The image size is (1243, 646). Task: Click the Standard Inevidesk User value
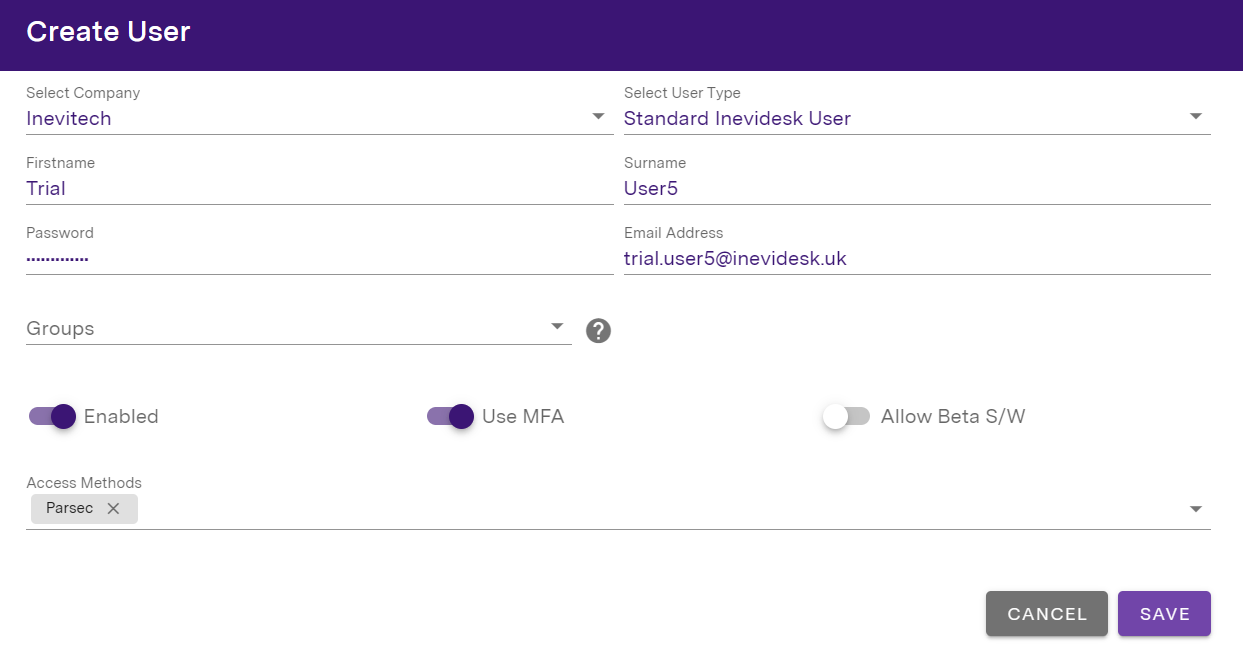(737, 118)
